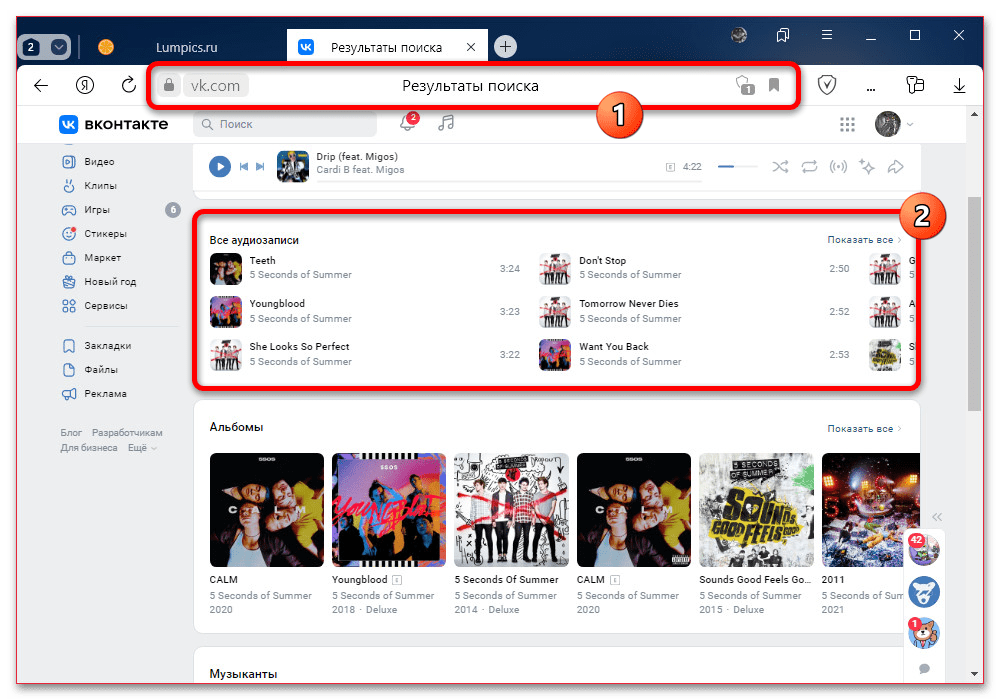Open messages speech bubble icon
This screenshot has width=1000, height=700.
click(924, 668)
